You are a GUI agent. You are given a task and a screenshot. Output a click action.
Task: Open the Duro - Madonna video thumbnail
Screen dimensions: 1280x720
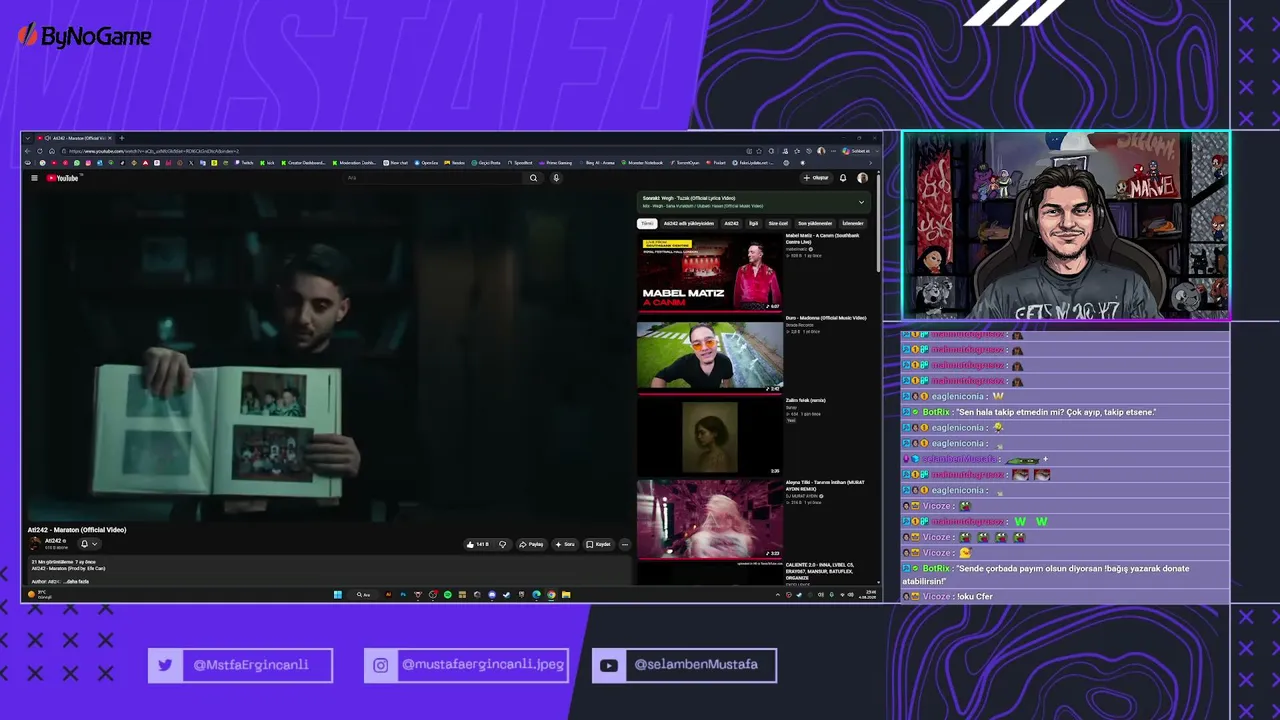tap(710, 354)
